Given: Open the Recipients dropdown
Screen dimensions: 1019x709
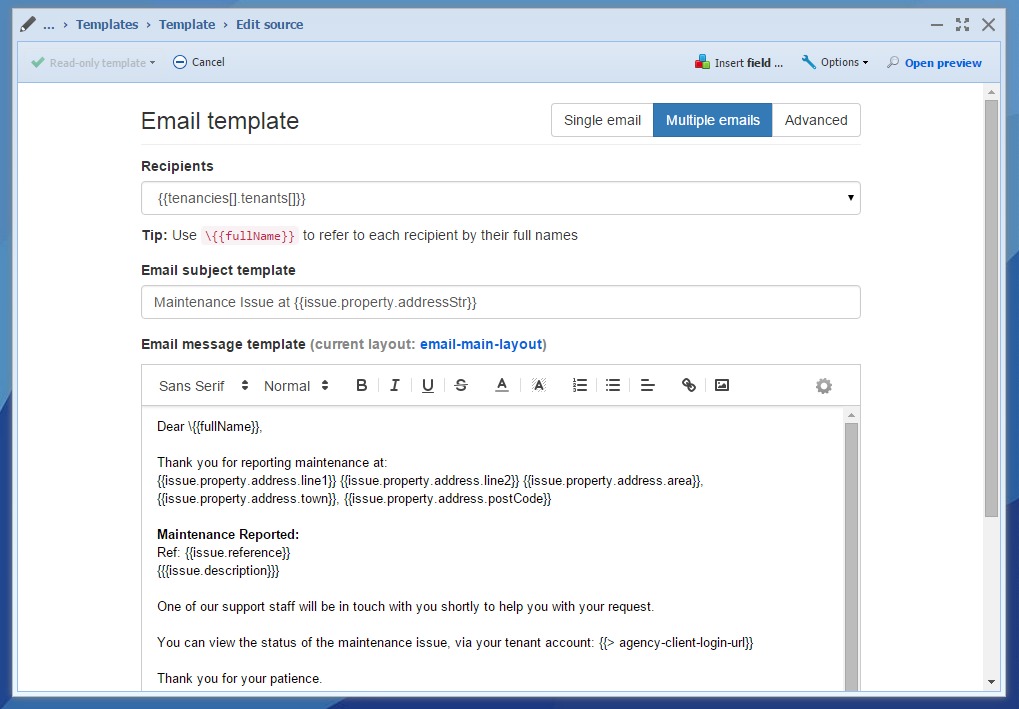Looking at the screenshot, I should [500, 198].
